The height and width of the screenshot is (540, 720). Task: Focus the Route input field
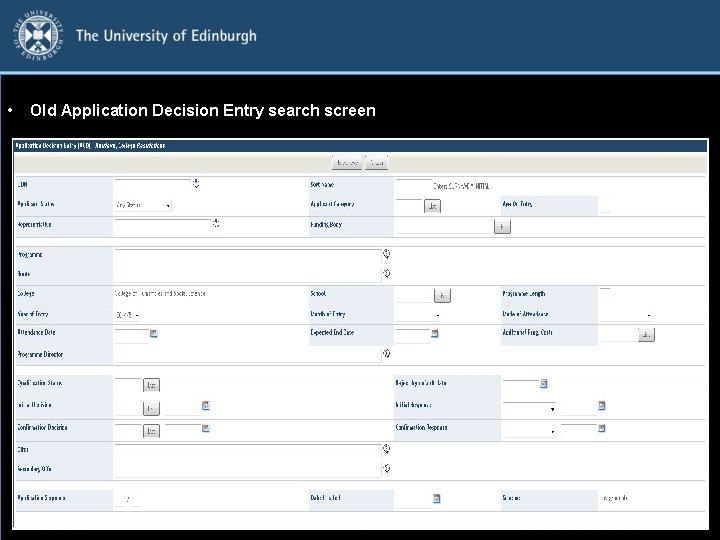click(248, 275)
